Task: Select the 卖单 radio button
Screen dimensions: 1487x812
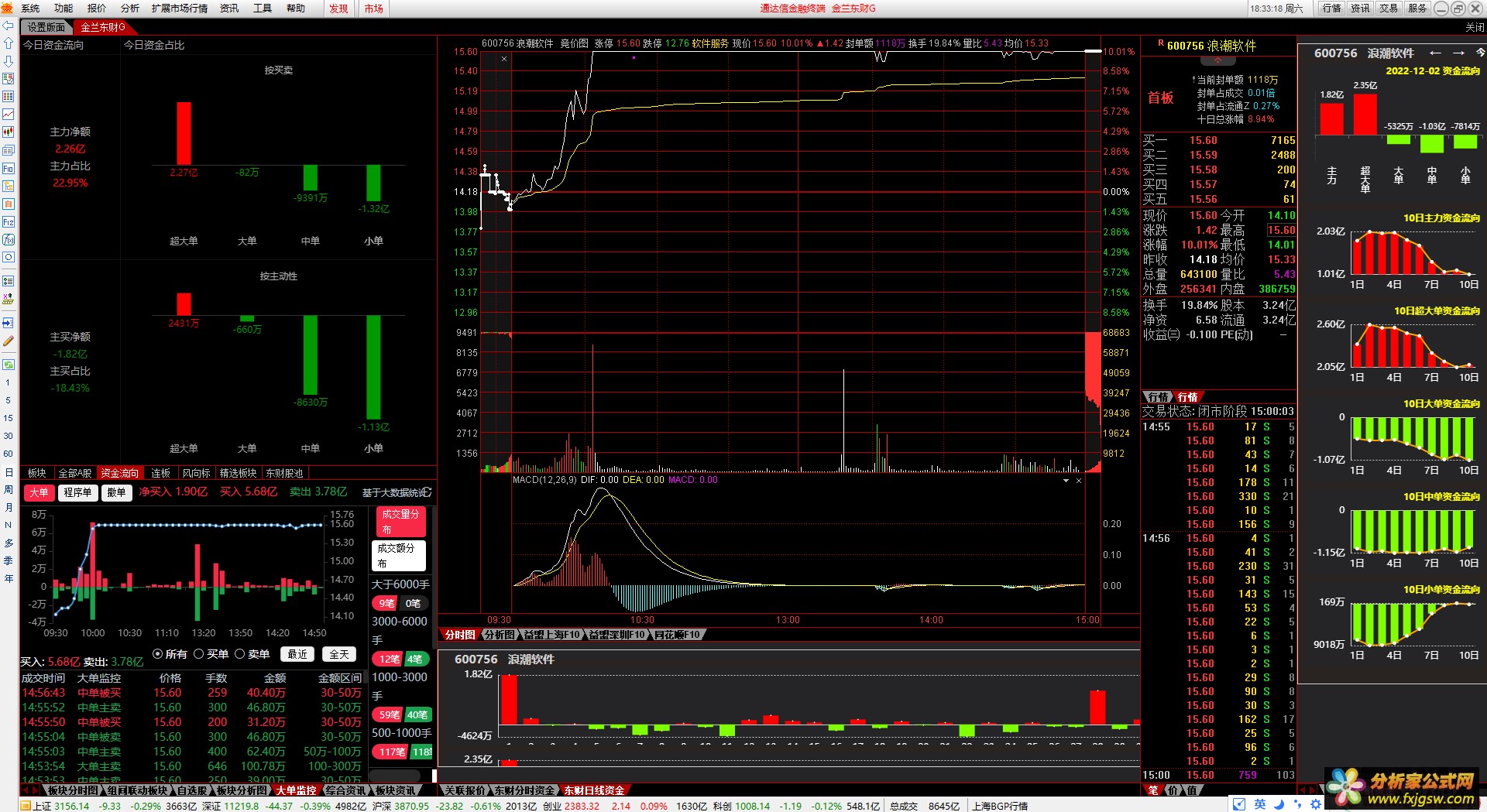Action: (x=239, y=654)
